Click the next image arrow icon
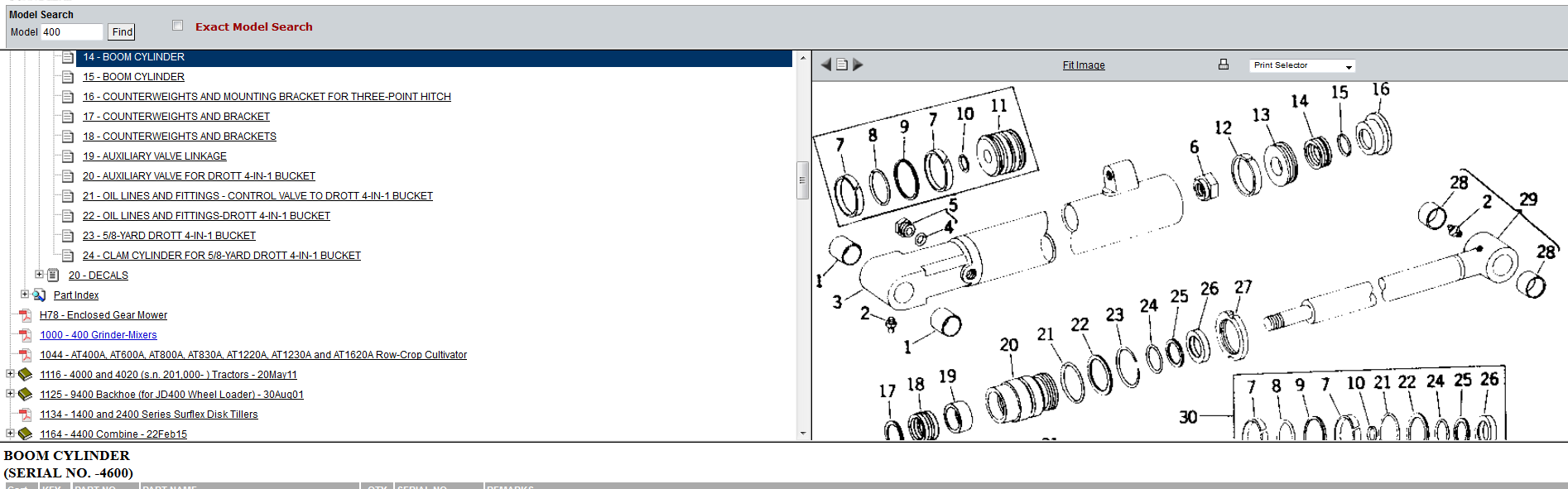Viewport: 1568px width, 489px height. click(x=858, y=65)
